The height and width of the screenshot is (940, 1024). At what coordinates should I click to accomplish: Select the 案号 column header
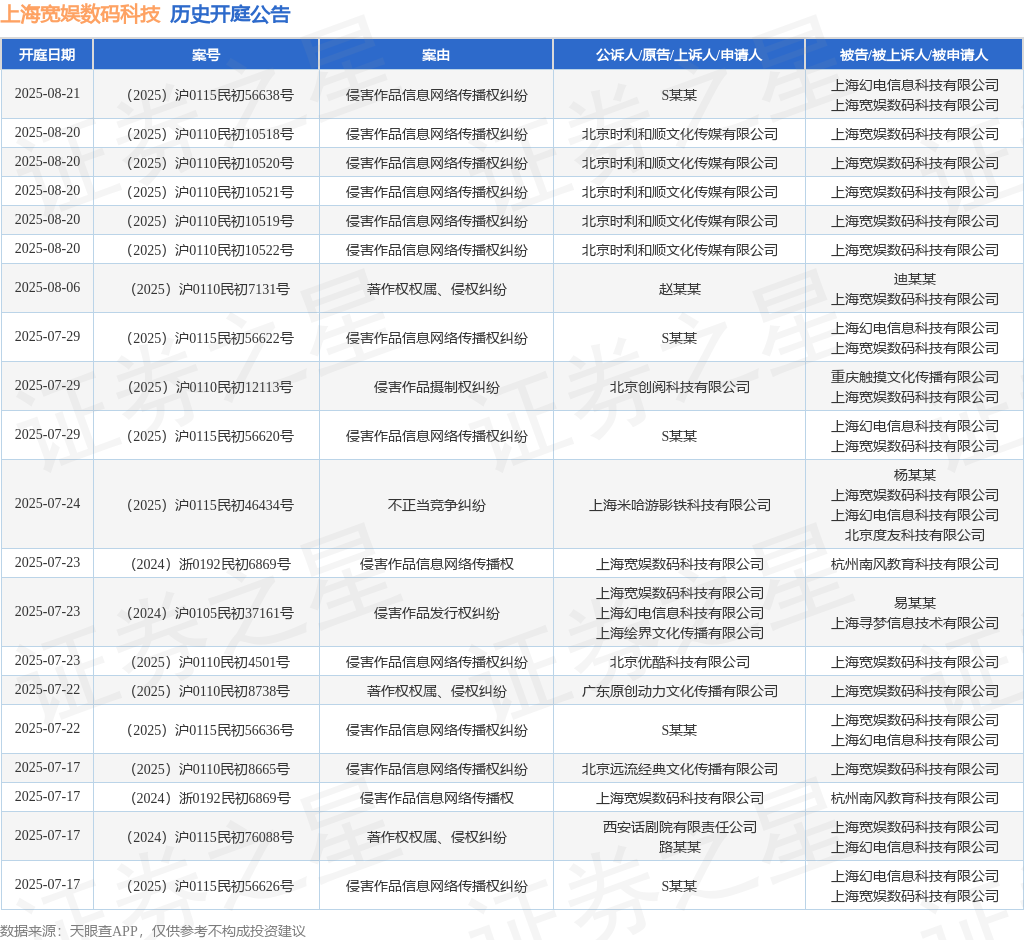click(206, 55)
